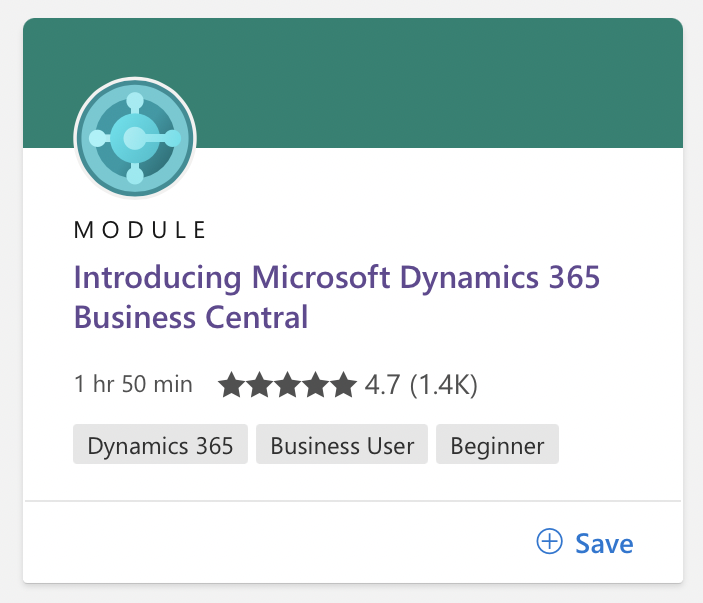Select the Dynamics 365 tag
Screen dimensions: 703x603
click(x=161, y=444)
